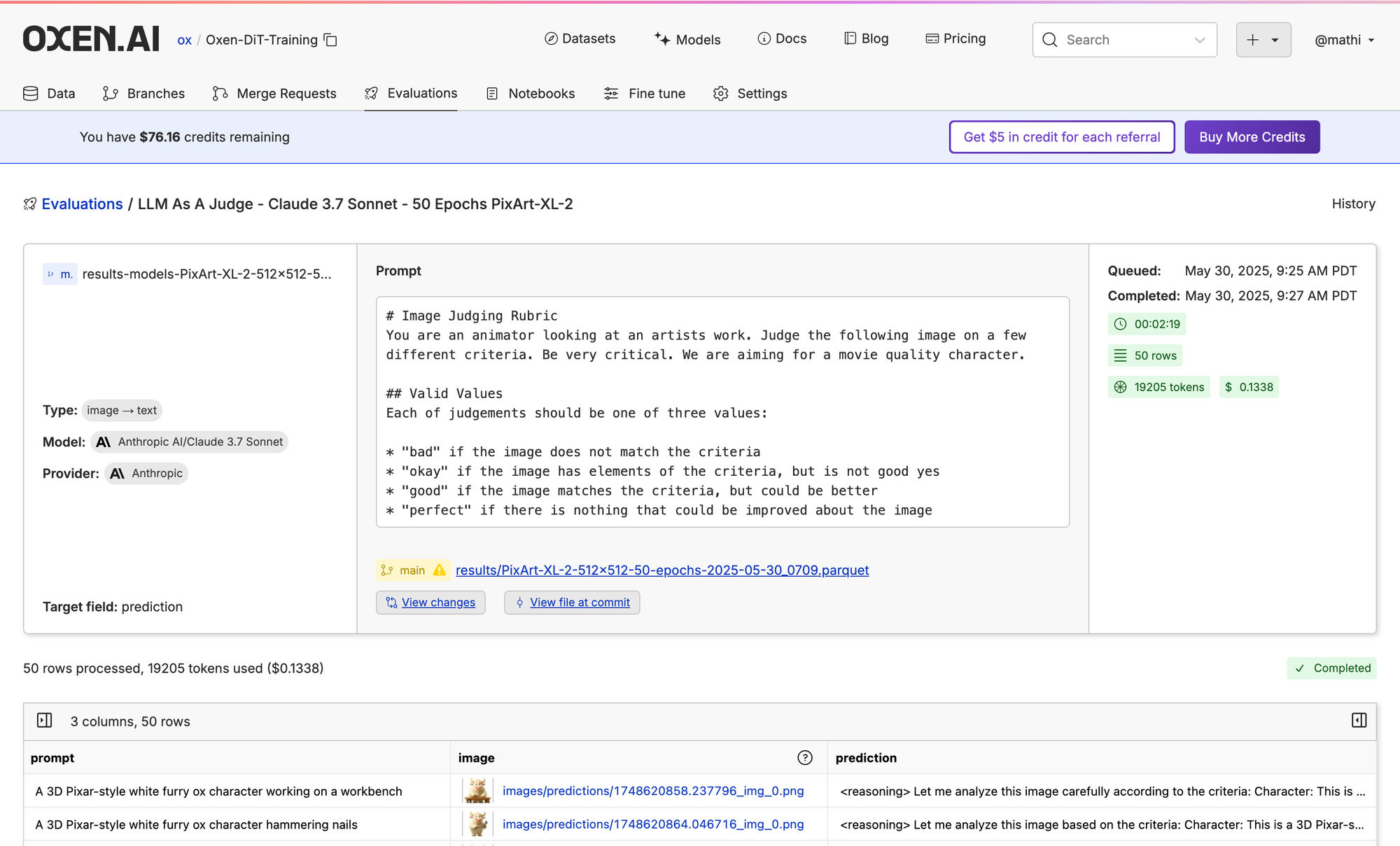1400x846 pixels.
Task: Click the search magnifier icon
Action: coord(1050,40)
